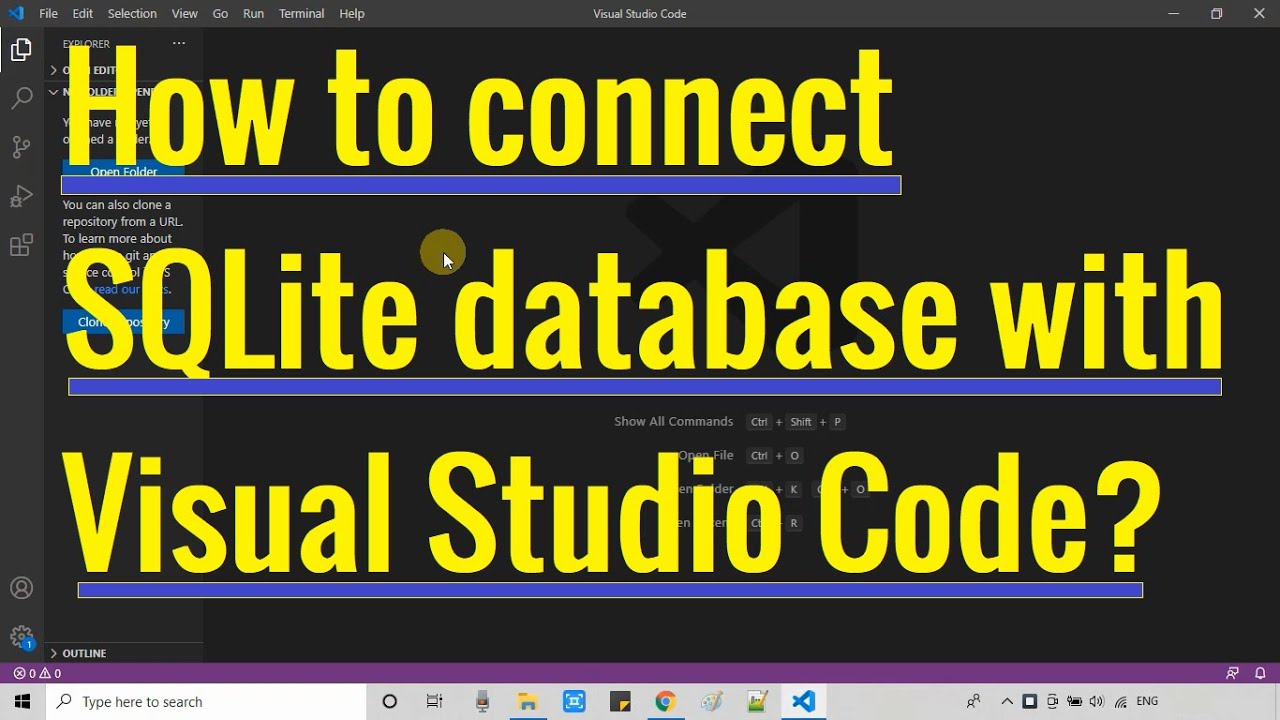Click the Wi-Fi network tray icon
The image size is (1280, 720).
pos(1121,702)
